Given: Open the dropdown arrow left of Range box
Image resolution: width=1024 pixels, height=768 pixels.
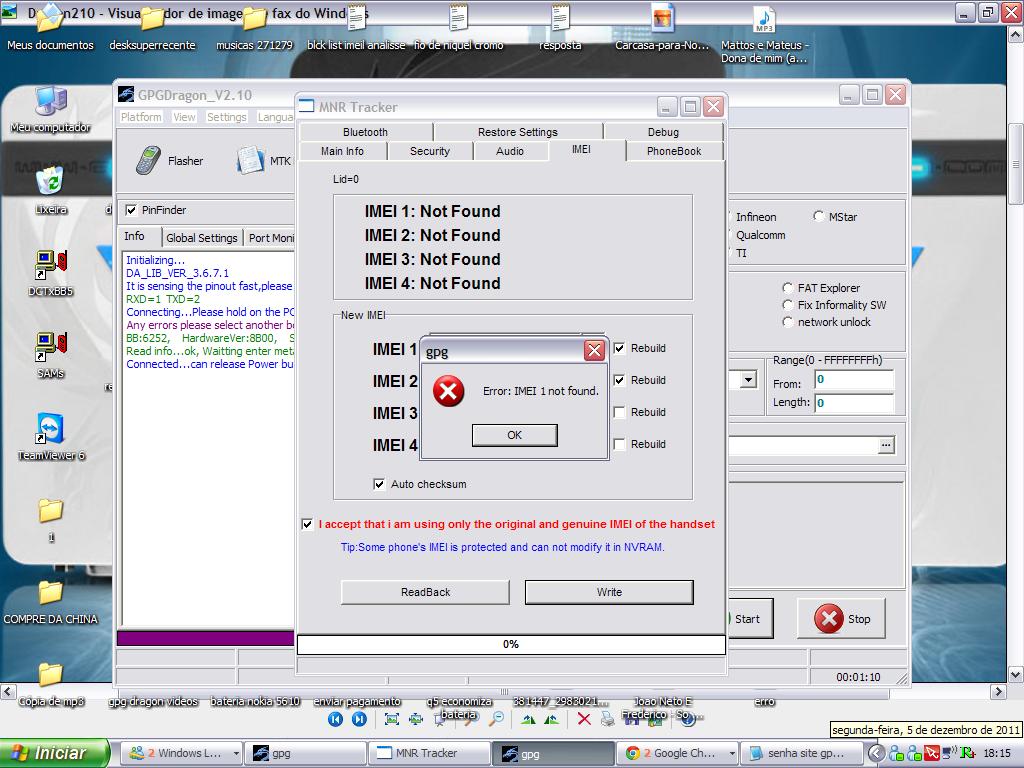Looking at the screenshot, I should click(748, 379).
